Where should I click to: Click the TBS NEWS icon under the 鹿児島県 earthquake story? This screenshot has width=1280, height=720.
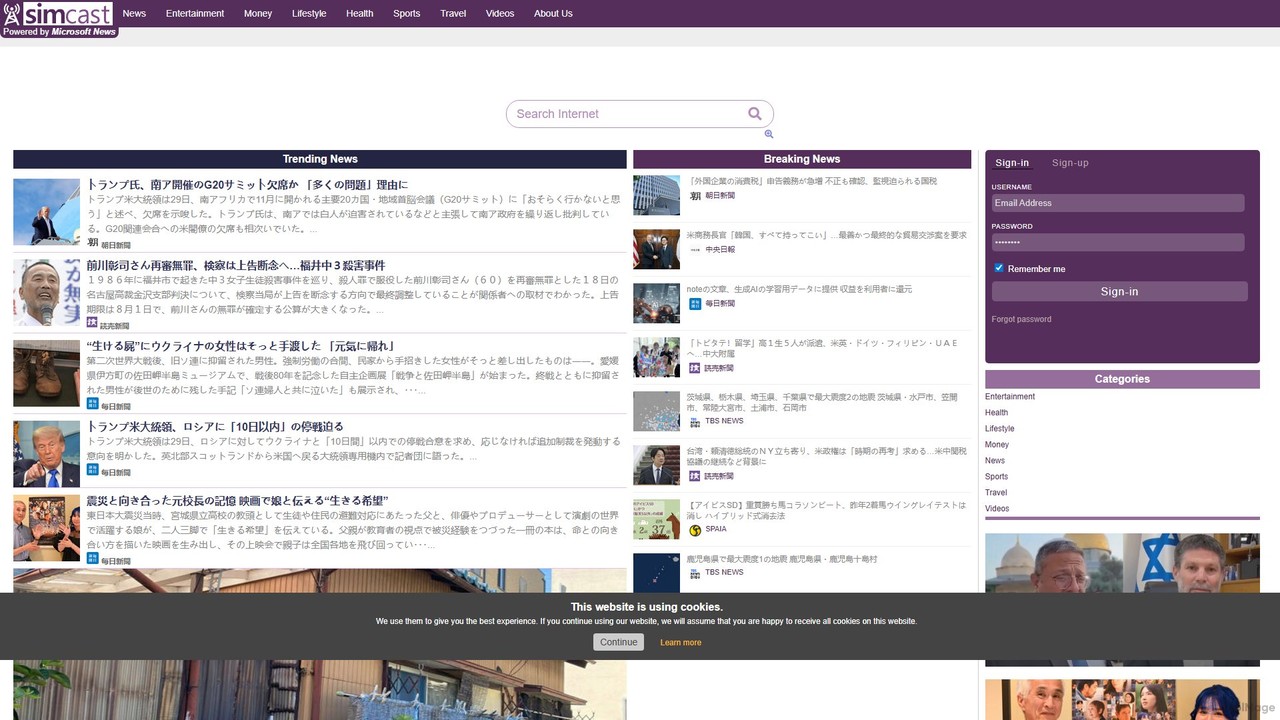pyautogui.click(x=696, y=572)
